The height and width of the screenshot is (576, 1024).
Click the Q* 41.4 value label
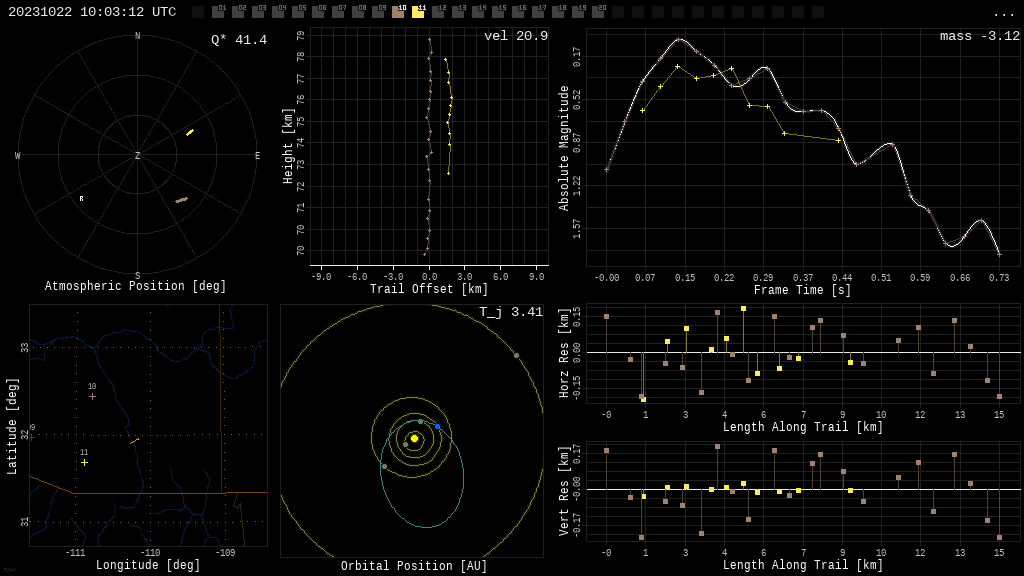[238, 40]
